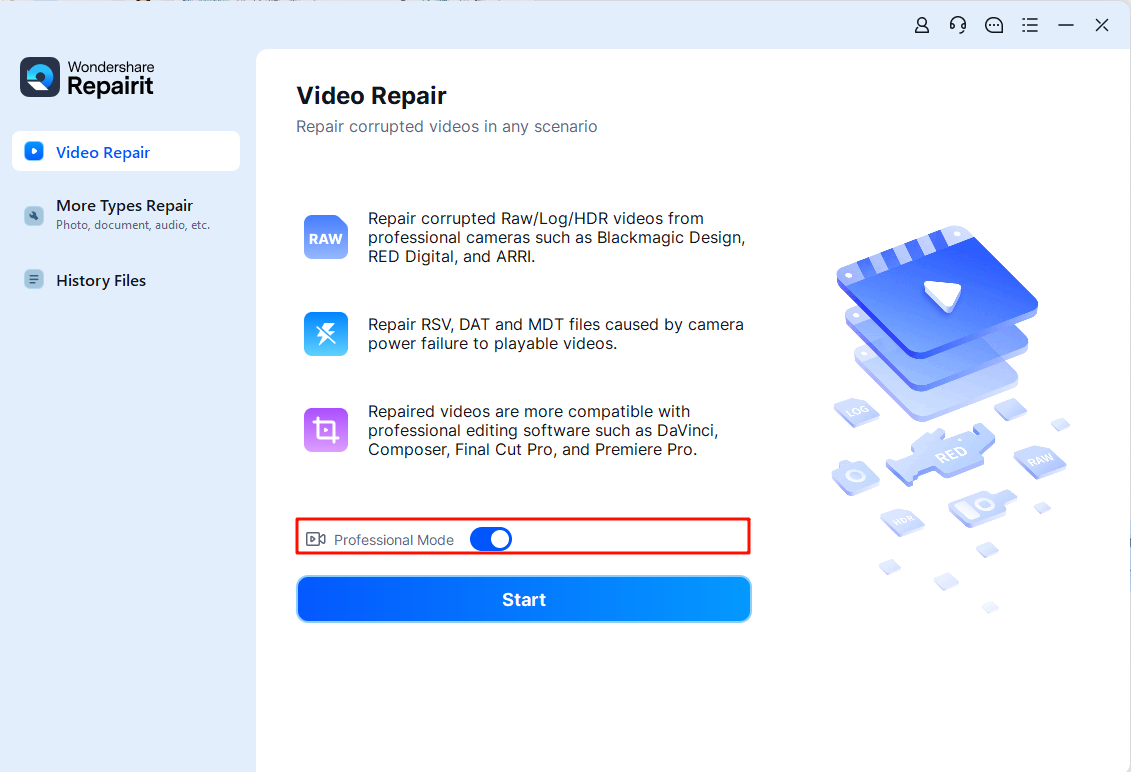Open More Types Repair section
The height and width of the screenshot is (772, 1131).
click(124, 206)
